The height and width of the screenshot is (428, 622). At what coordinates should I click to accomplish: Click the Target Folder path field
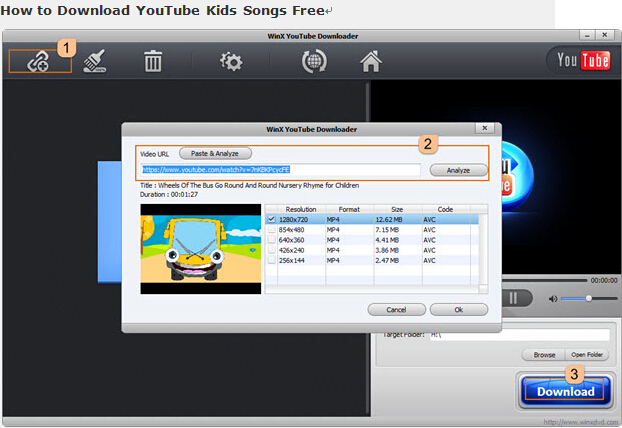pos(520,335)
